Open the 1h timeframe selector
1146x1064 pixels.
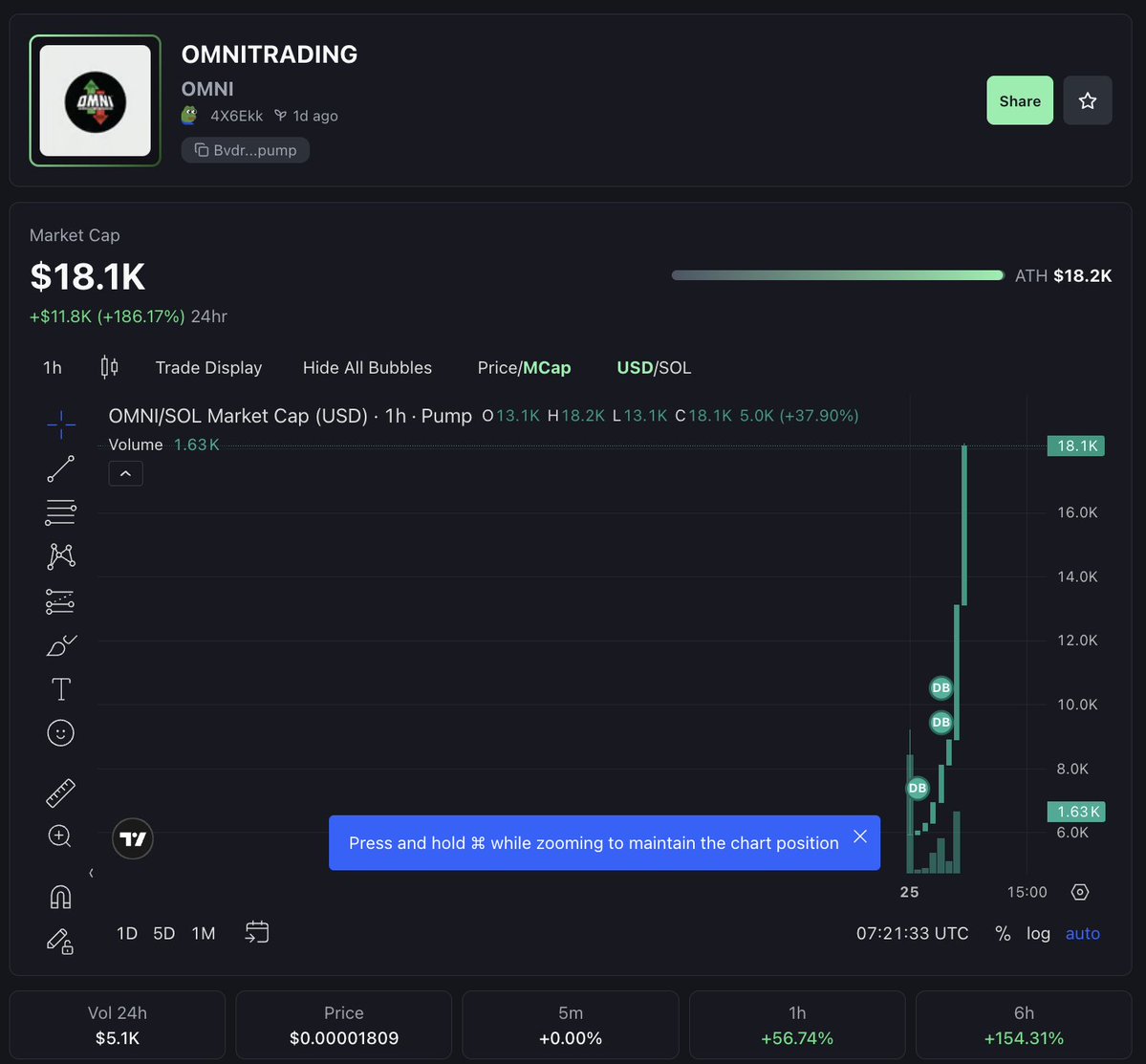53,368
